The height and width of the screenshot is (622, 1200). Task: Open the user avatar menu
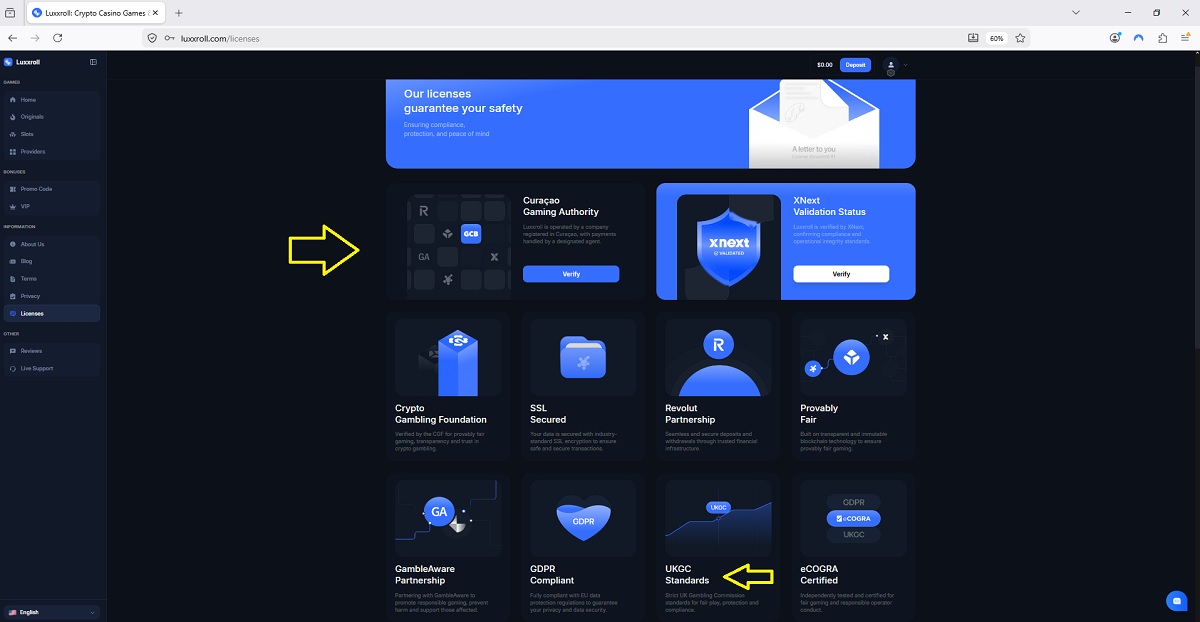(x=890, y=65)
